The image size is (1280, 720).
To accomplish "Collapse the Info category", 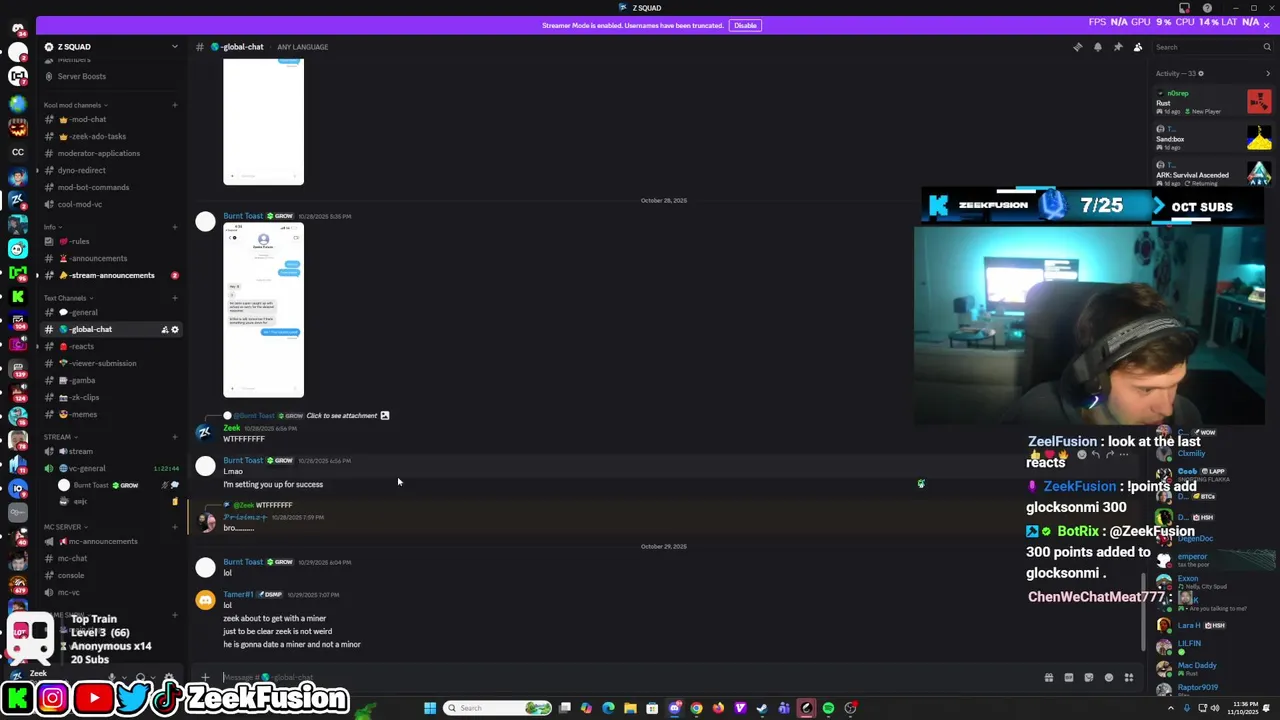I will tap(52, 227).
